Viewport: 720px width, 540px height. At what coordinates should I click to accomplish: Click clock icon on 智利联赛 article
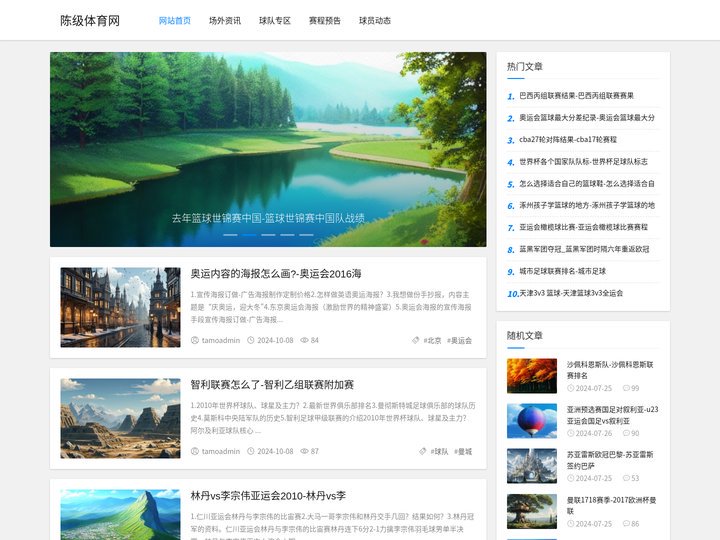[x=251, y=451]
